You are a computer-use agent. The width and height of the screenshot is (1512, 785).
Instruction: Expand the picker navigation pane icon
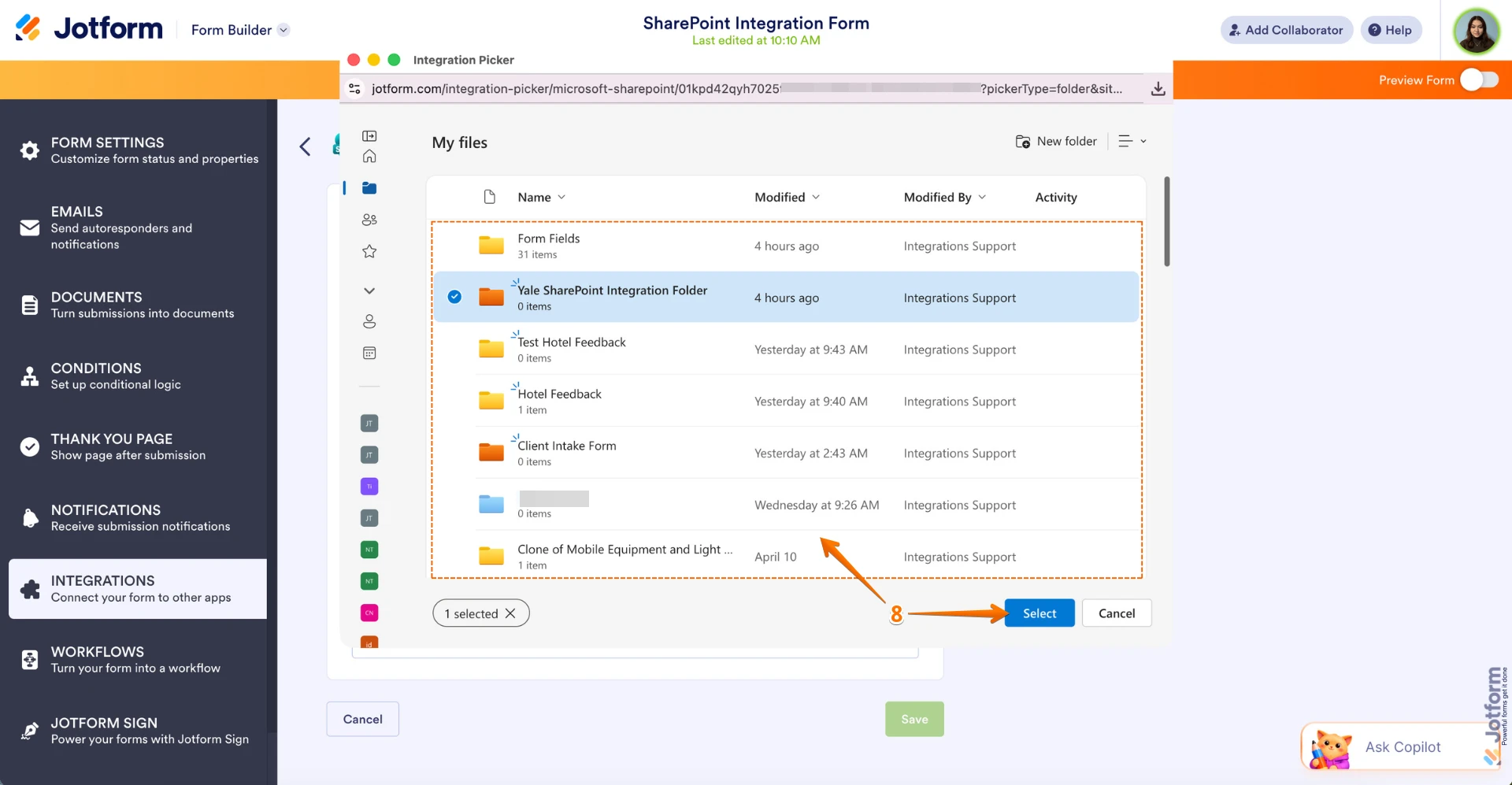pos(369,135)
